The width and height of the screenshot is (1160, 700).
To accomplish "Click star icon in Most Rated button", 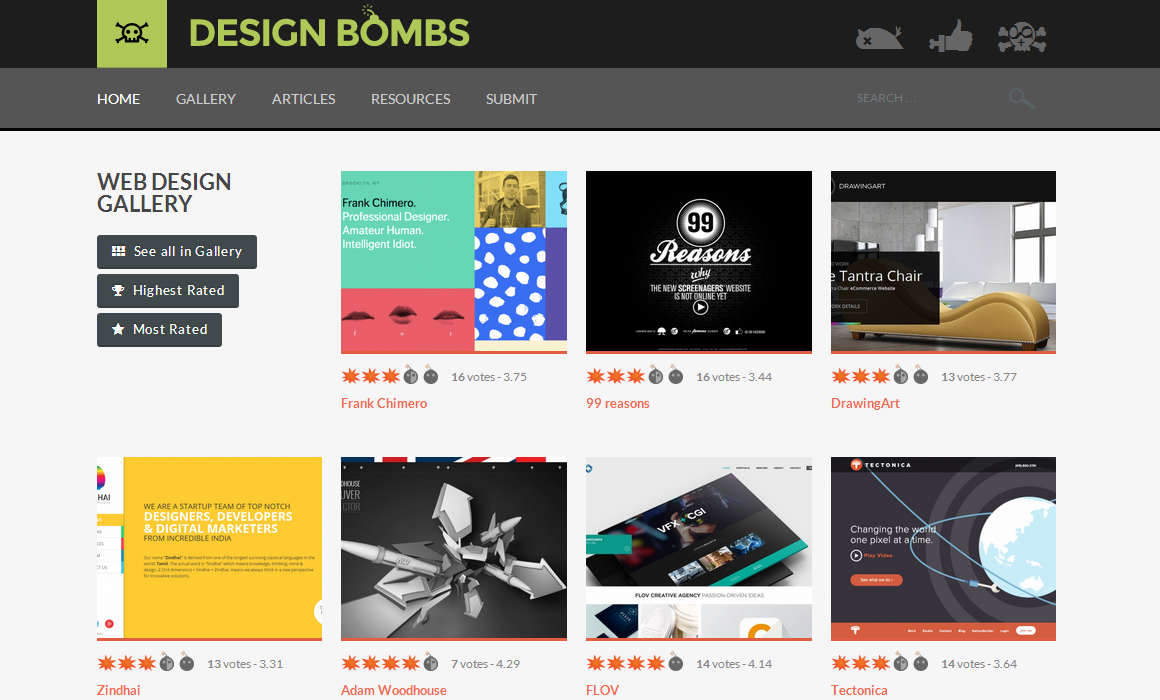I will click(x=118, y=329).
